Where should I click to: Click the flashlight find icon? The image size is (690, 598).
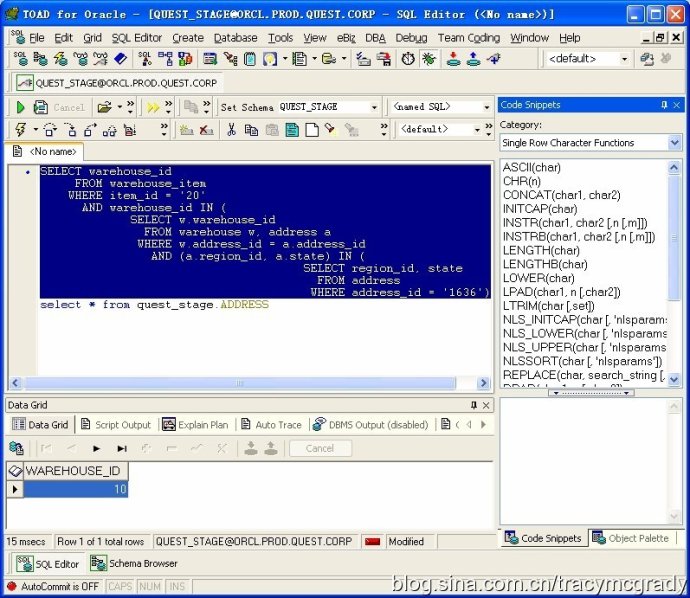(330, 129)
